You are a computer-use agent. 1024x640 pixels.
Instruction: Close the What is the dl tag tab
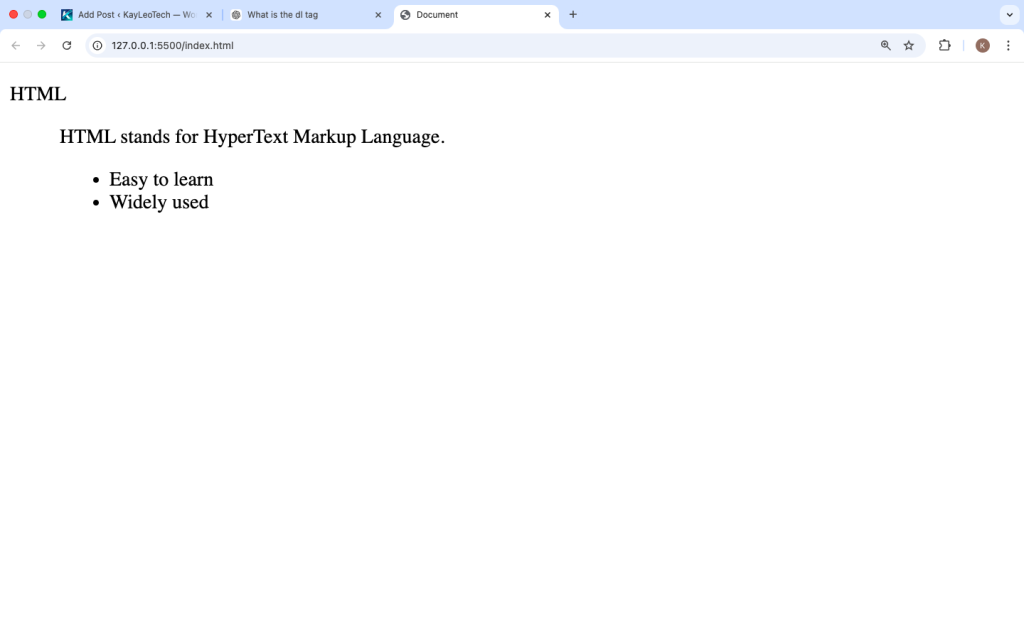[x=378, y=15]
